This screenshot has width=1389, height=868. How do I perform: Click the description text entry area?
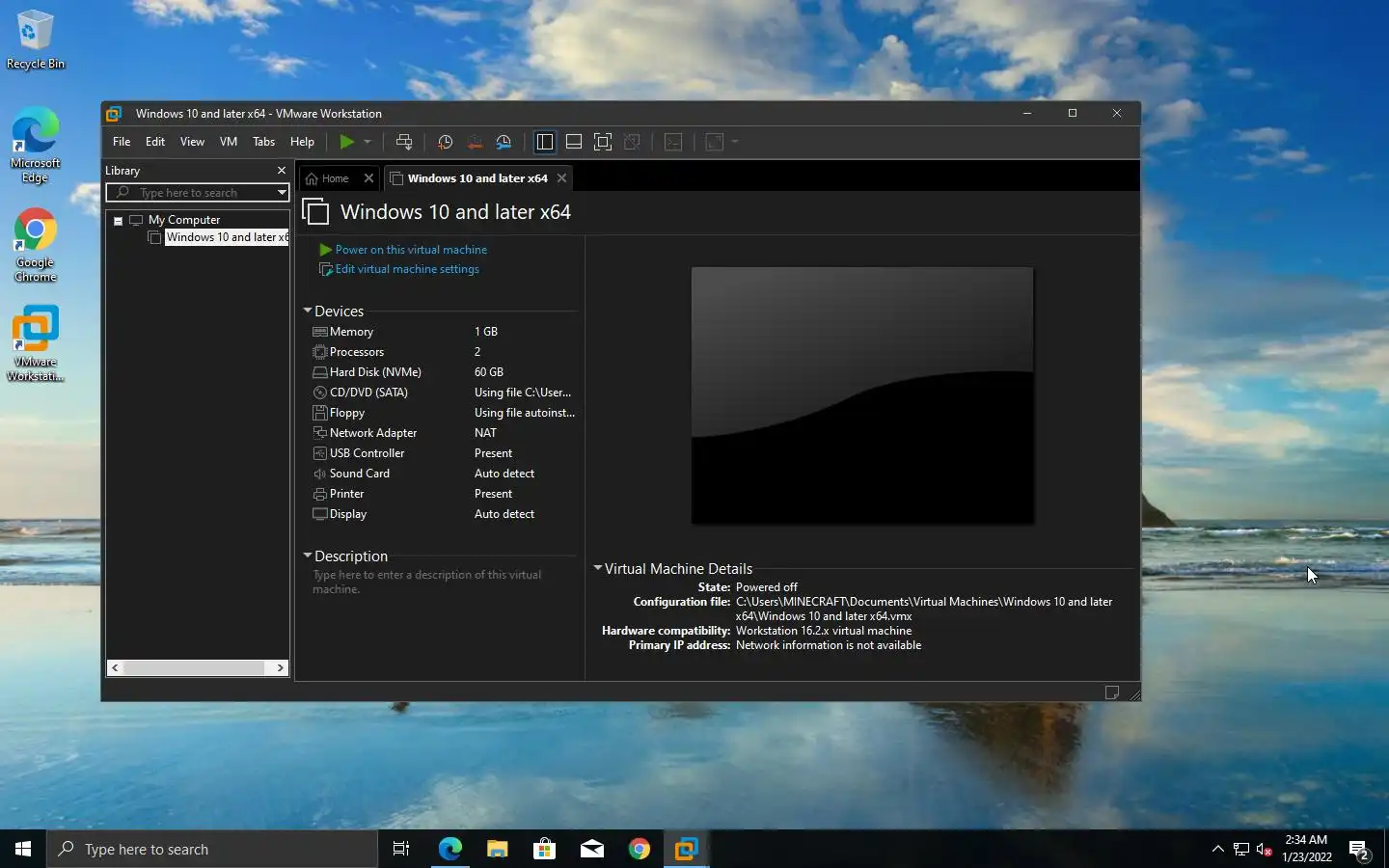(442, 582)
